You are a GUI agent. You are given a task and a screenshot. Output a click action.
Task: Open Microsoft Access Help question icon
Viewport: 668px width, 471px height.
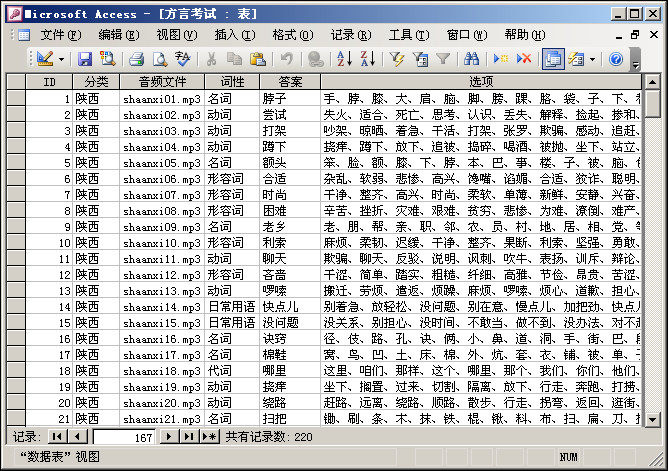[616, 59]
